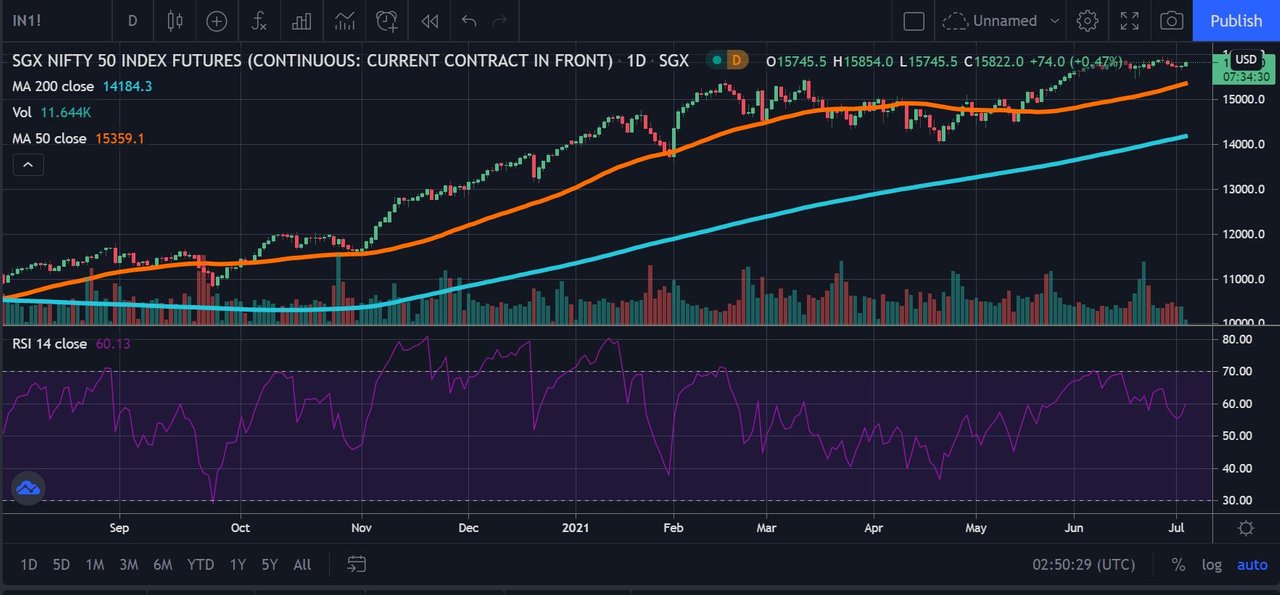Start bar Replay with rewind icon
1280x595 pixels.
coord(430,20)
